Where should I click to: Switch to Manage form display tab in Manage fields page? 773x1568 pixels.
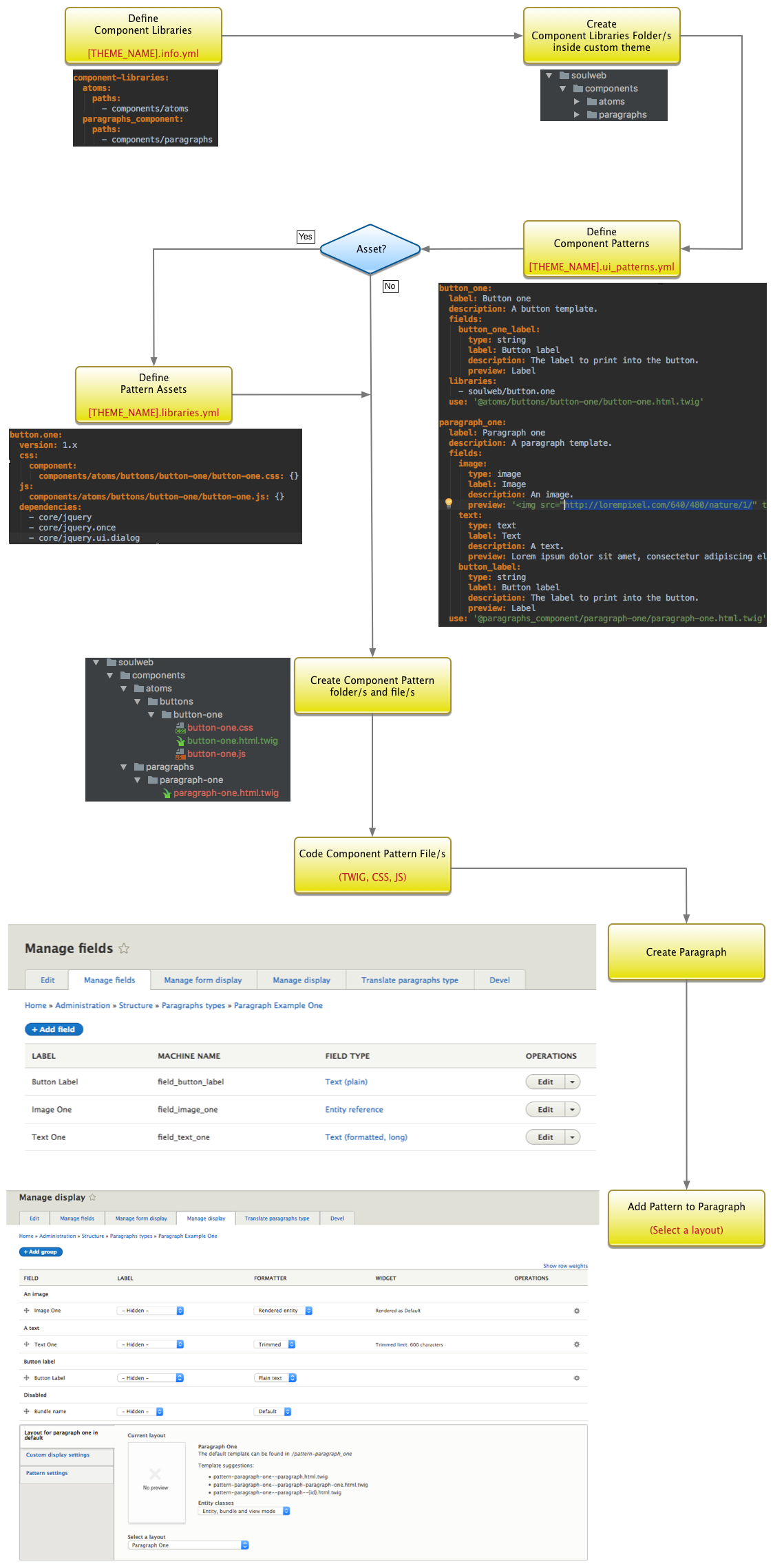pyautogui.click(x=203, y=980)
